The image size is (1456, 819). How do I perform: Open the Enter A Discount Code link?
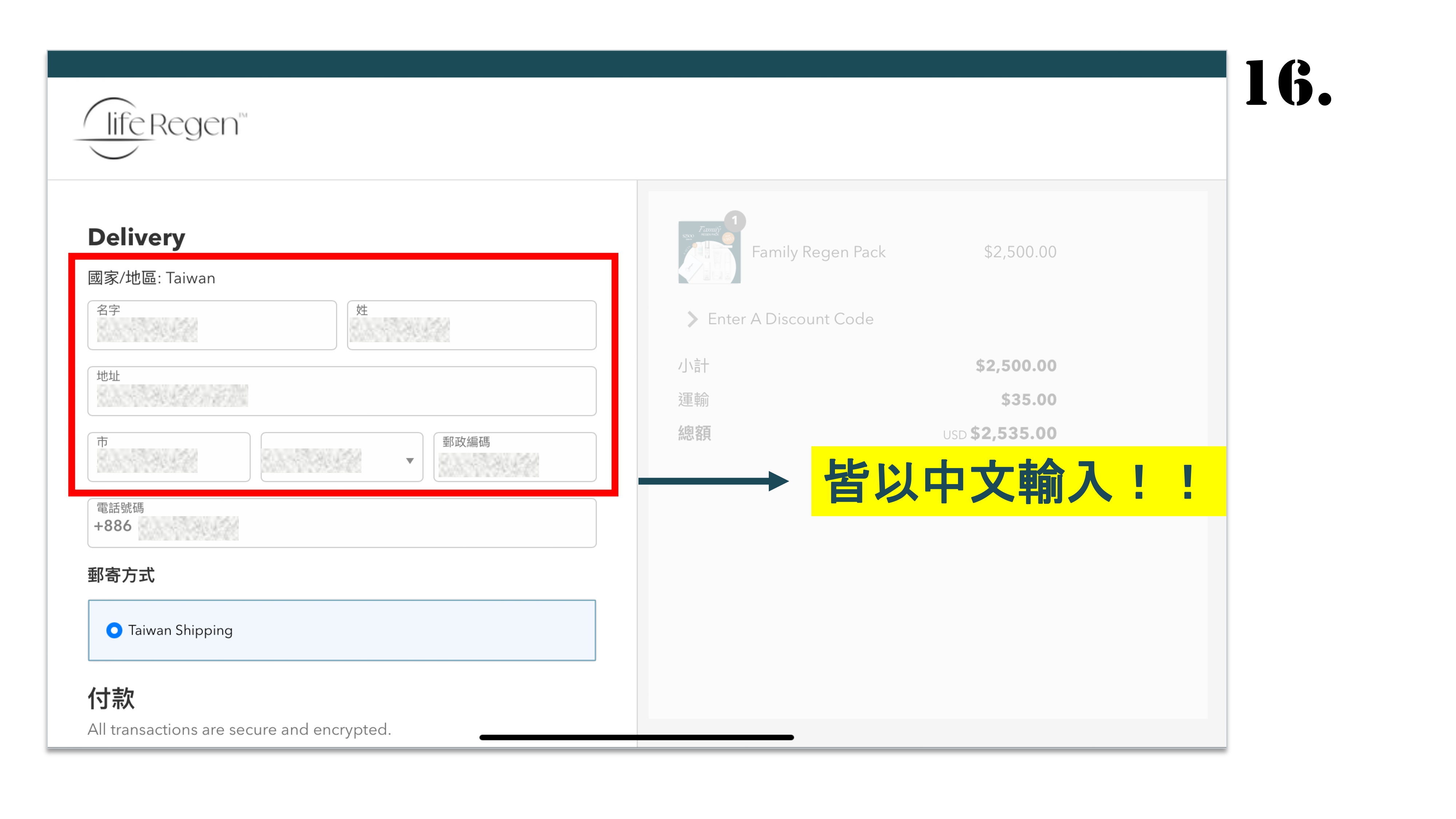[x=790, y=319]
